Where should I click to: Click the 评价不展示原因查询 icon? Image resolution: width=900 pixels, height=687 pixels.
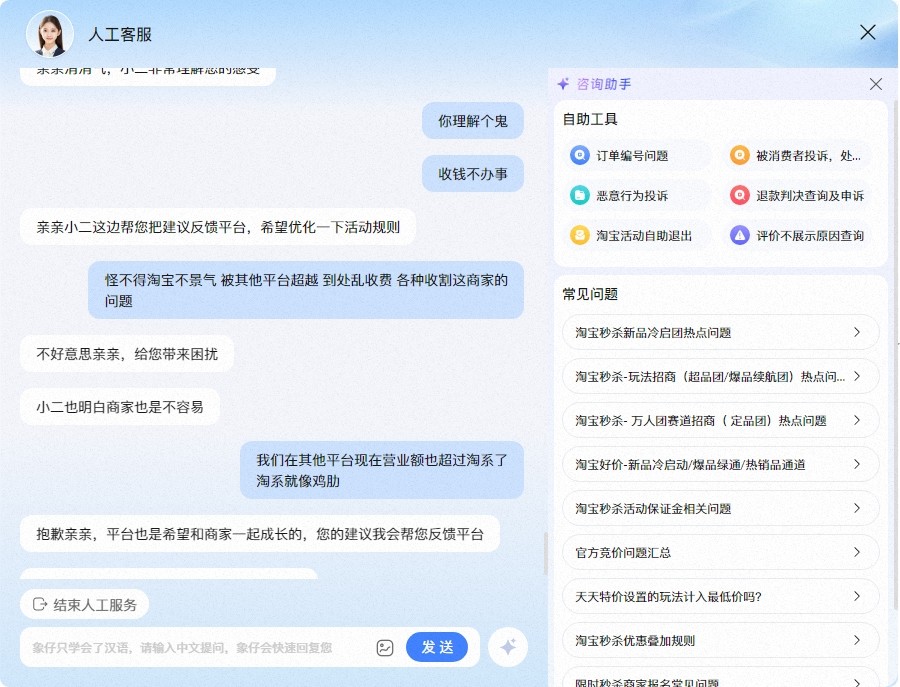739,236
